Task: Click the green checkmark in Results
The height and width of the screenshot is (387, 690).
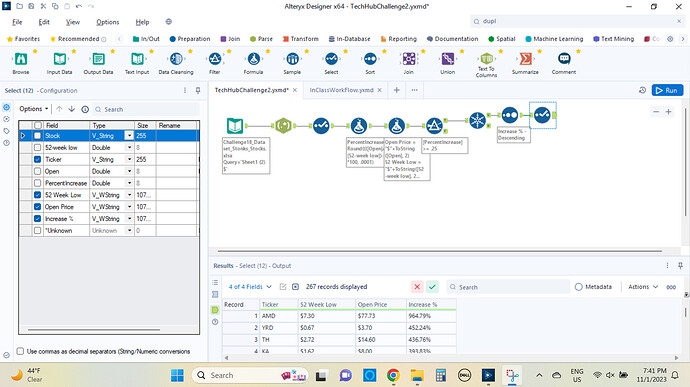Action: pos(433,287)
